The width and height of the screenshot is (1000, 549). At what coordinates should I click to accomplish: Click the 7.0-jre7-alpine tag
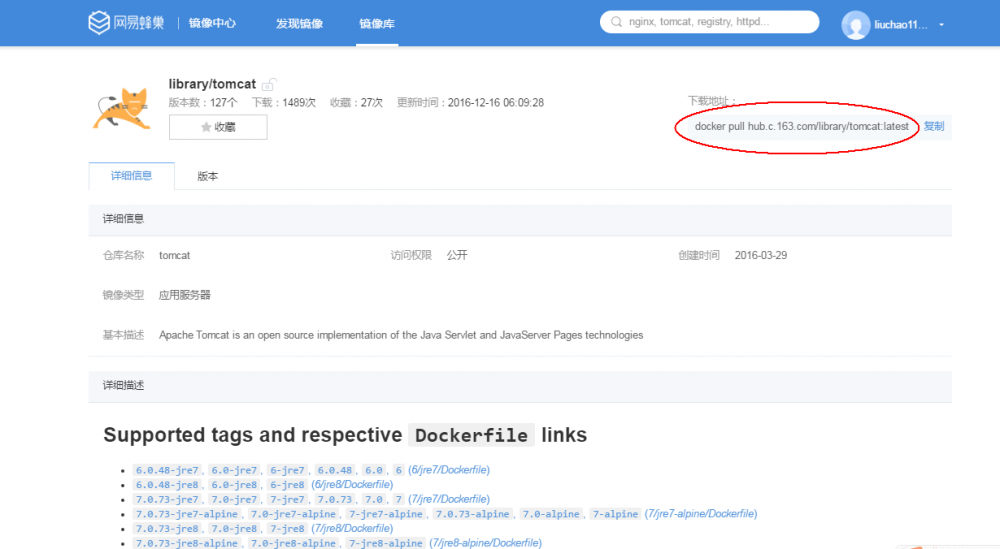pyautogui.click(x=293, y=514)
